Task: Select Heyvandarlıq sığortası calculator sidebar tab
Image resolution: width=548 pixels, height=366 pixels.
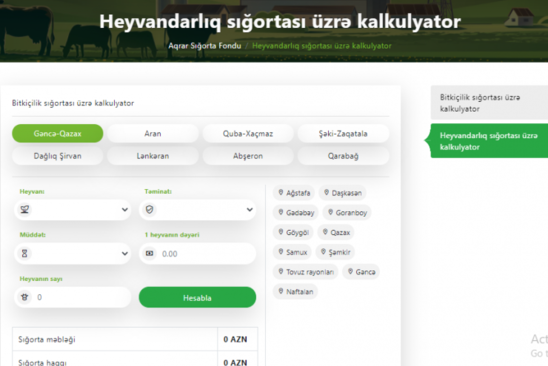Action: tap(489, 141)
